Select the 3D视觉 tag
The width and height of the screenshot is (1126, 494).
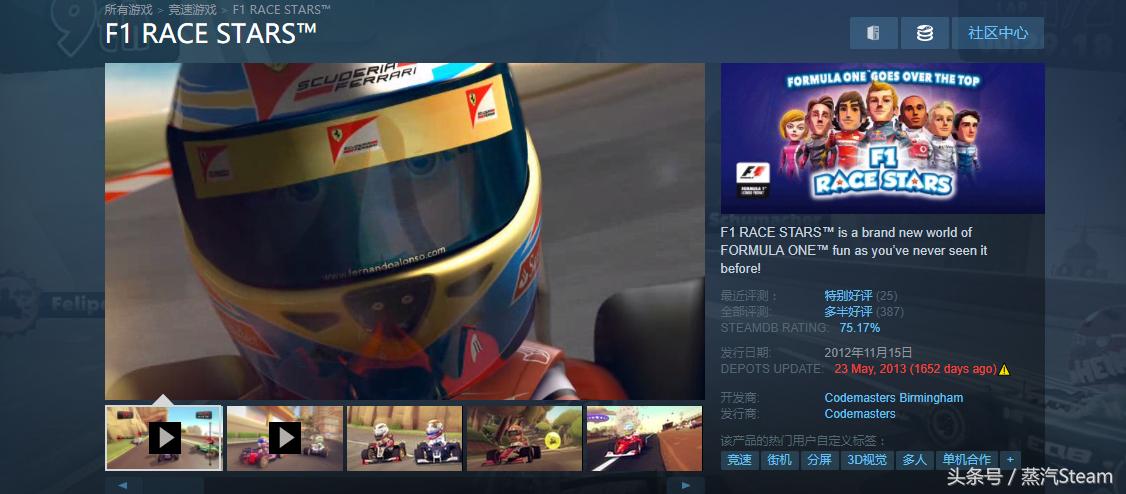pos(867,460)
